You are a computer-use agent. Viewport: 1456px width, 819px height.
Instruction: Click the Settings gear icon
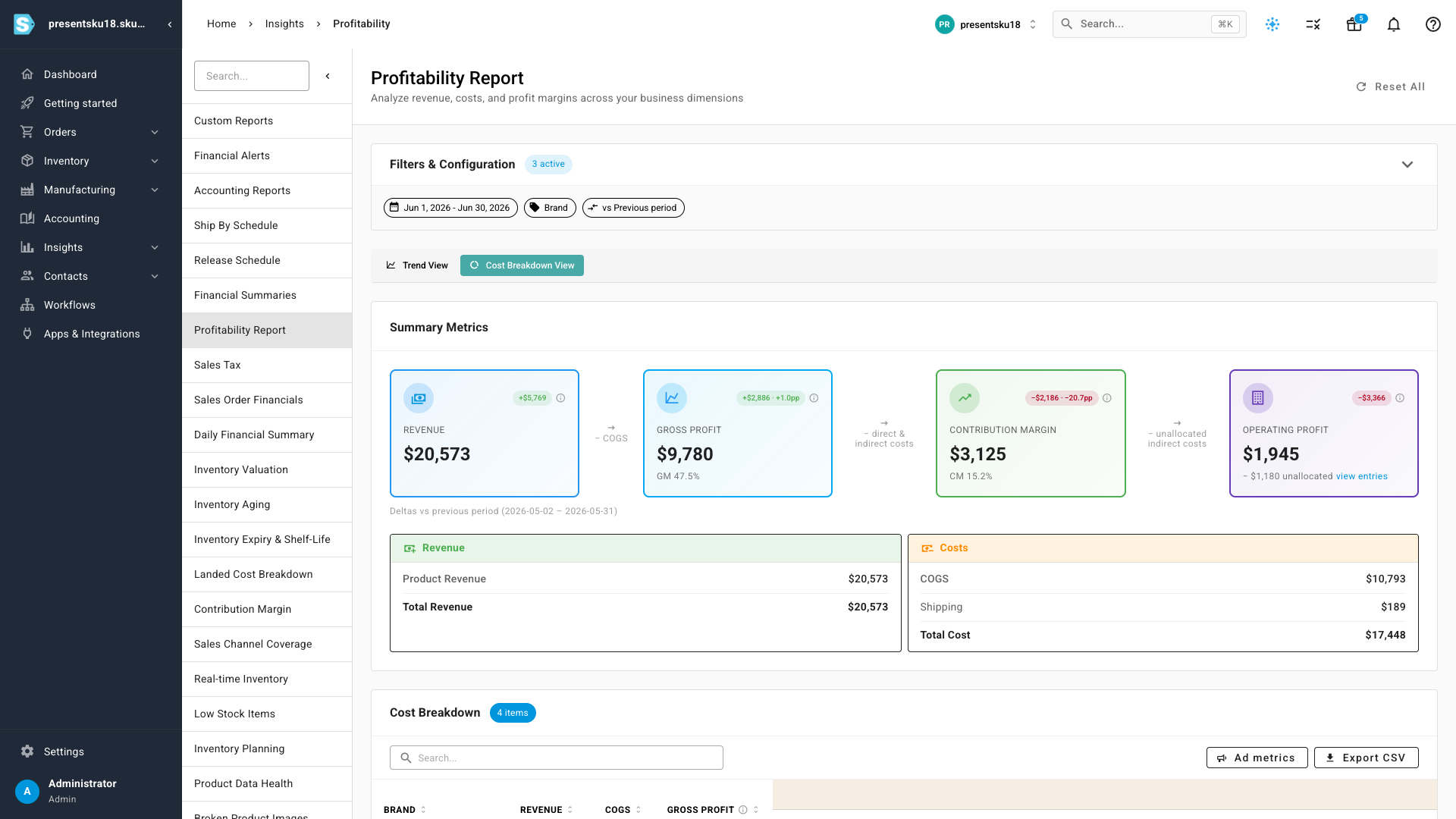click(27, 752)
